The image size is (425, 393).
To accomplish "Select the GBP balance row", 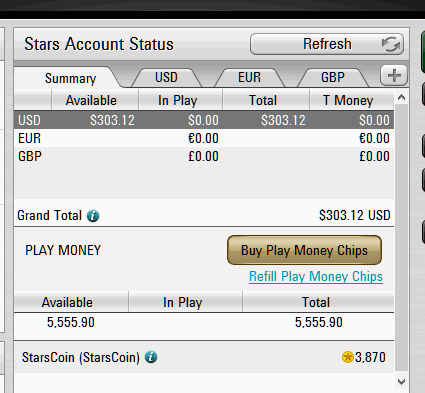I will (204, 156).
